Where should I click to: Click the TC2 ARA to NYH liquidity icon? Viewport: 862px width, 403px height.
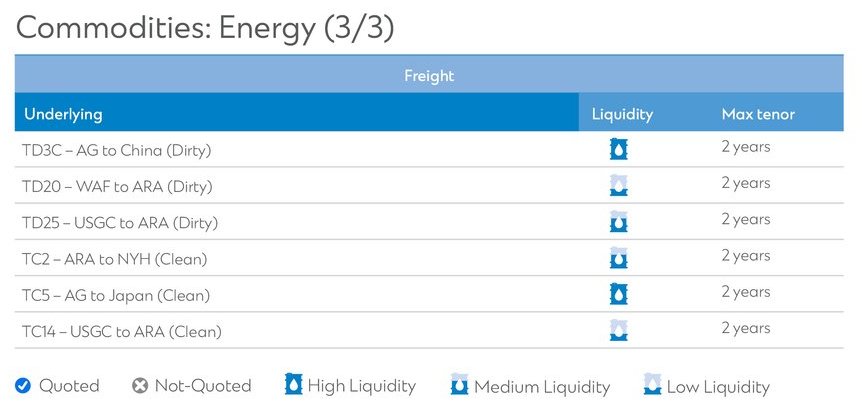pyautogui.click(x=619, y=258)
